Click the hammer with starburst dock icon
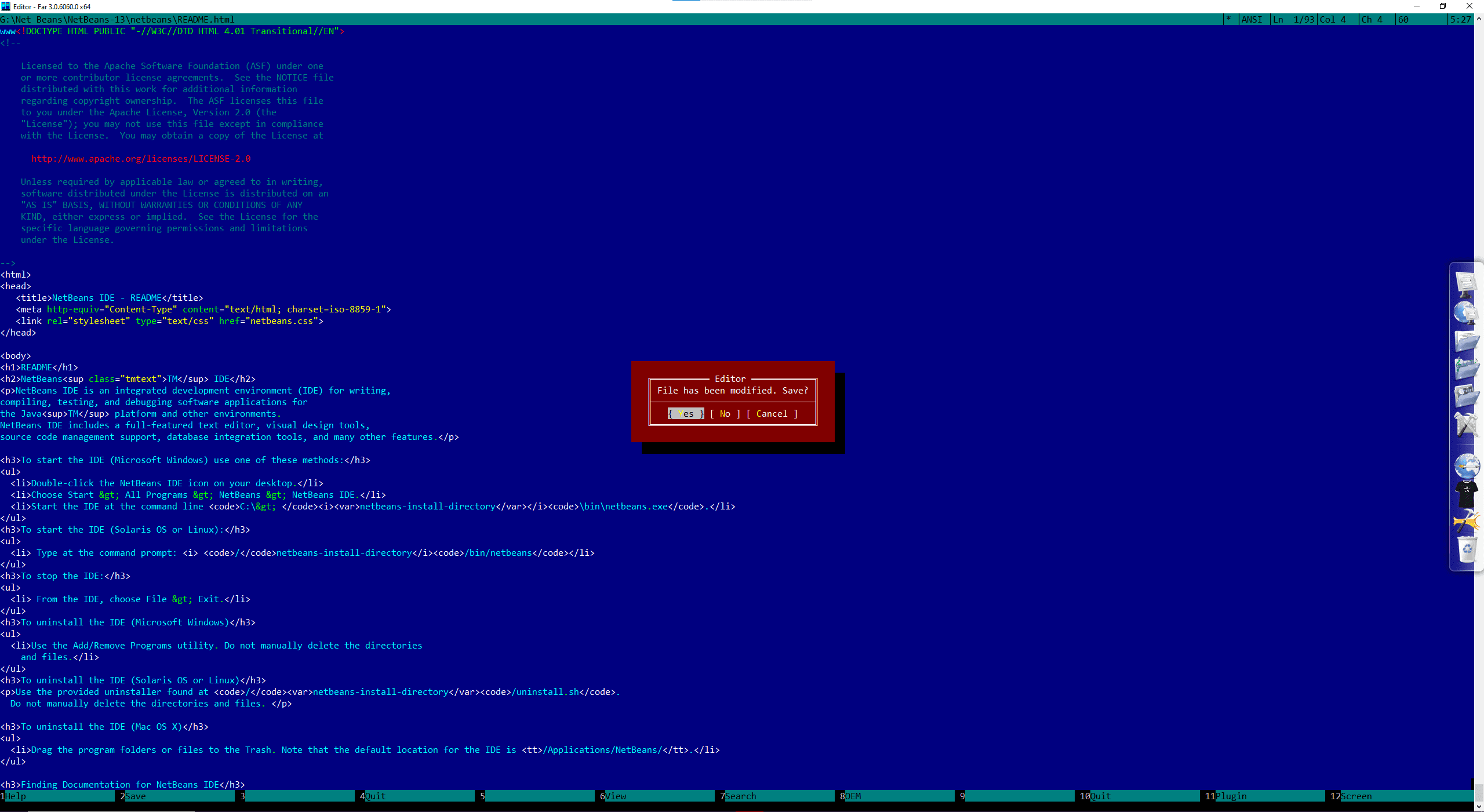The height and width of the screenshot is (812, 1484). pyautogui.click(x=1466, y=522)
